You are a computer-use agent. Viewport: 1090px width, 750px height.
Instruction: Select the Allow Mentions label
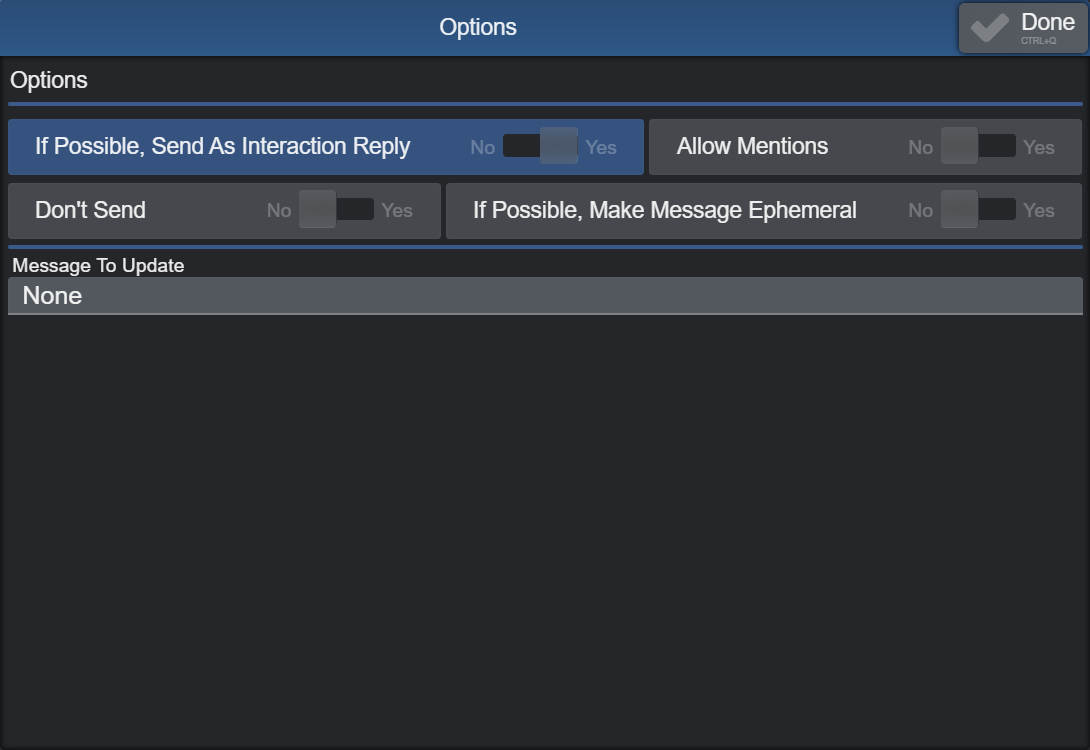pos(752,146)
